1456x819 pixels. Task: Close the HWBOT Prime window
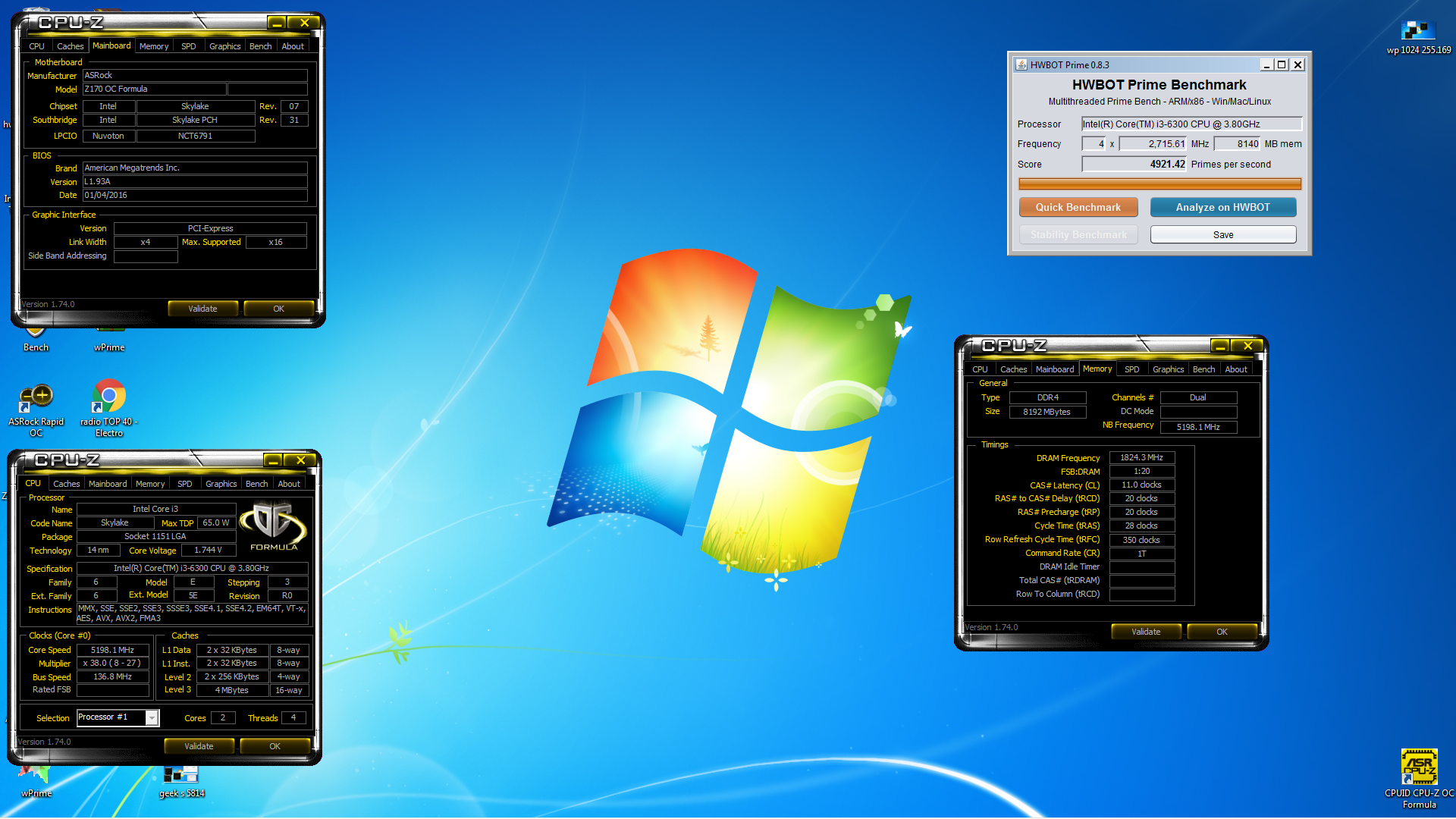pos(1298,64)
